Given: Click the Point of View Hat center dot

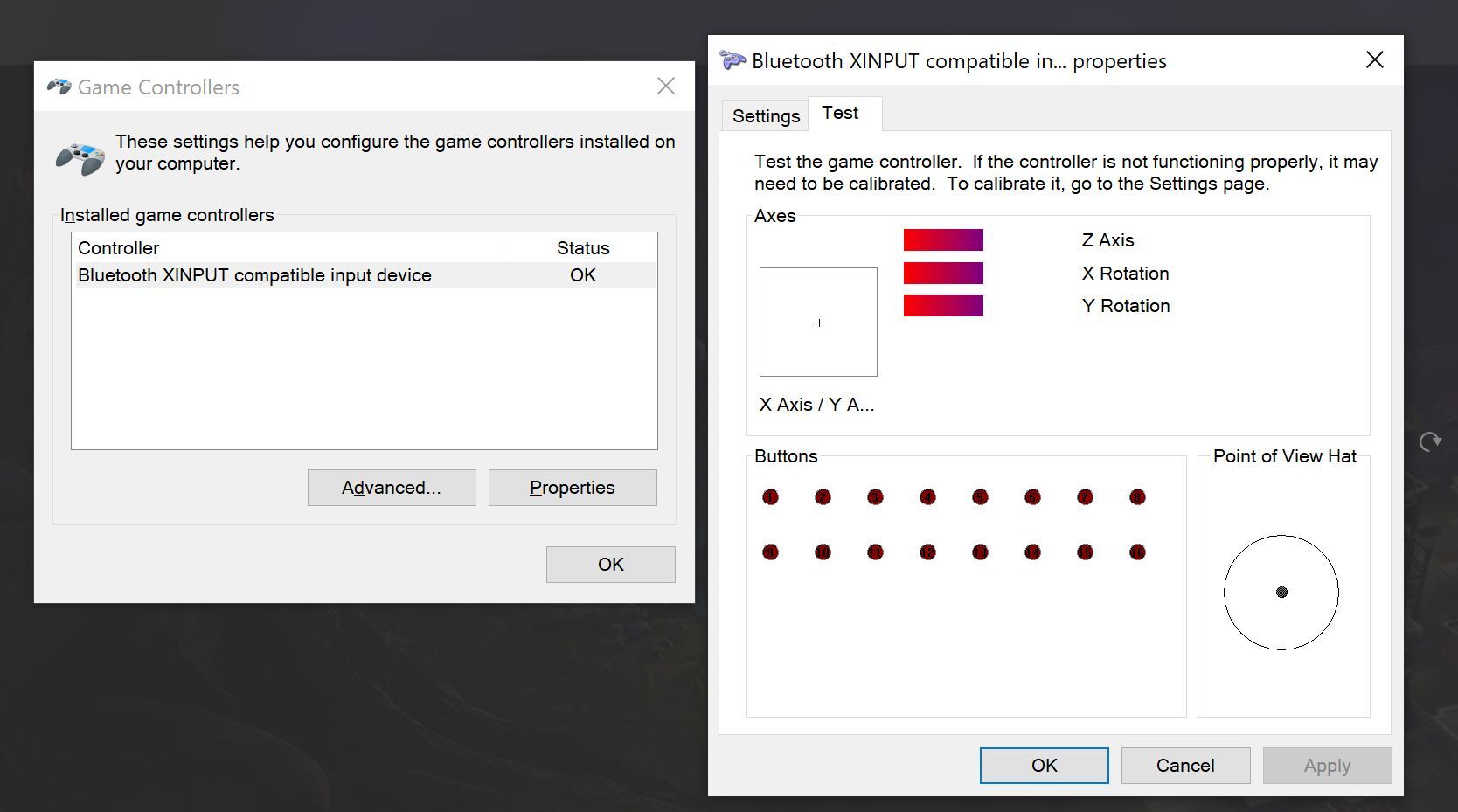Looking at the screenshot, I should tap(1281, 593).
